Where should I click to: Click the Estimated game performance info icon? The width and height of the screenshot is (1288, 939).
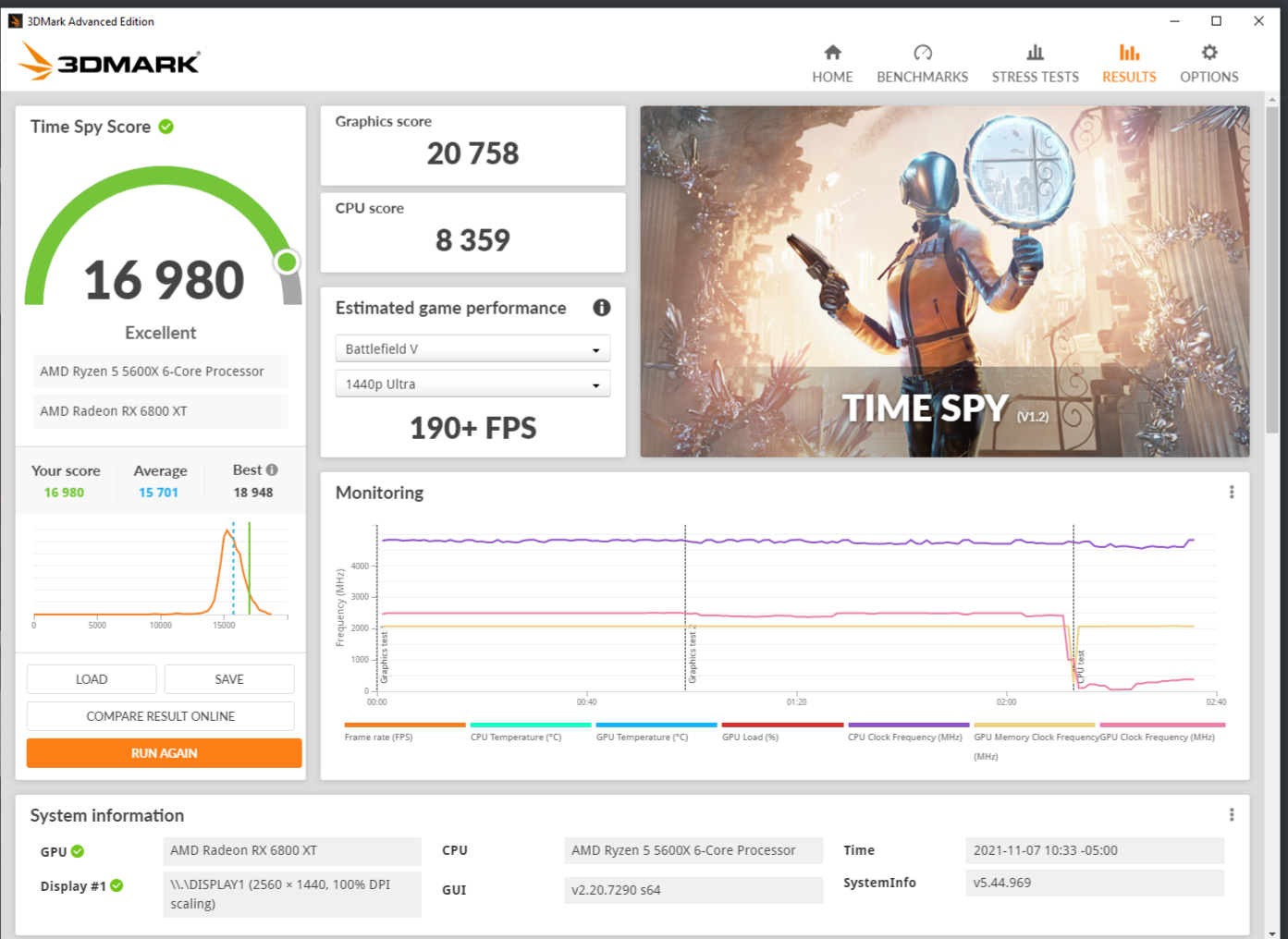(x=601, y=308)
